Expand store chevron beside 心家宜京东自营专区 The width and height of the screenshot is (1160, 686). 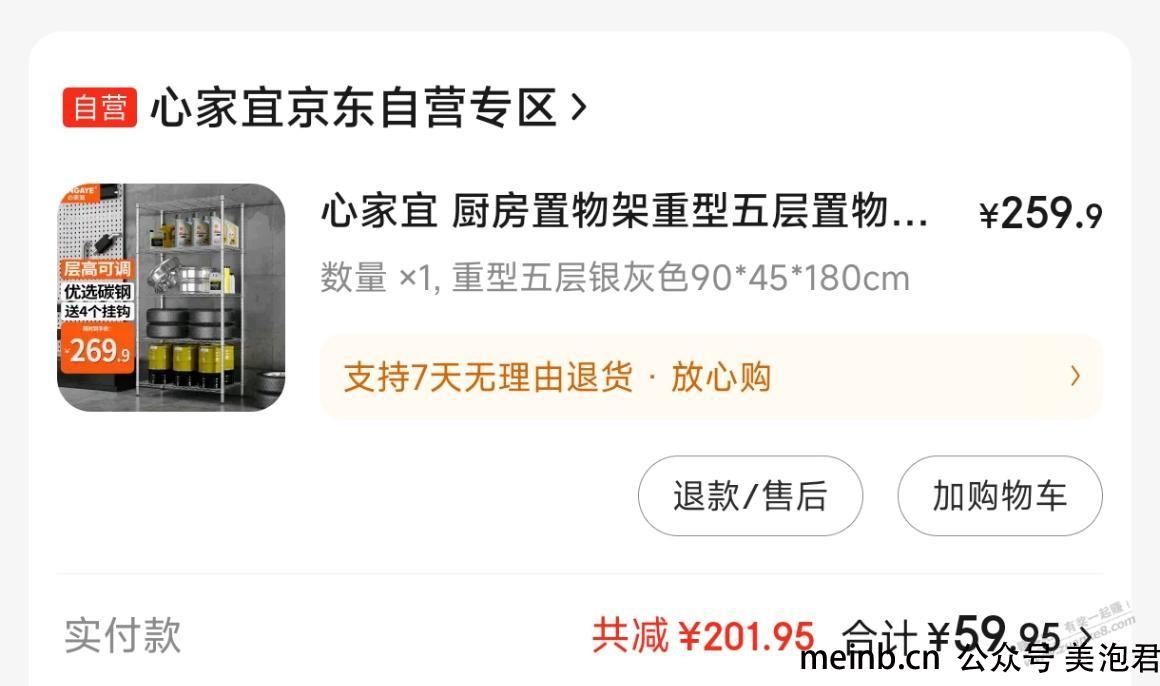tap(579, 108)
